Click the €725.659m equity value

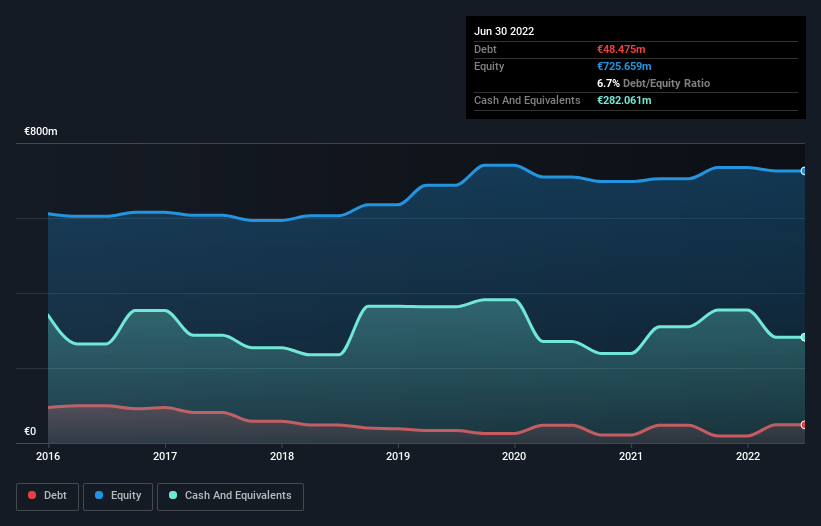coord(624,66)
